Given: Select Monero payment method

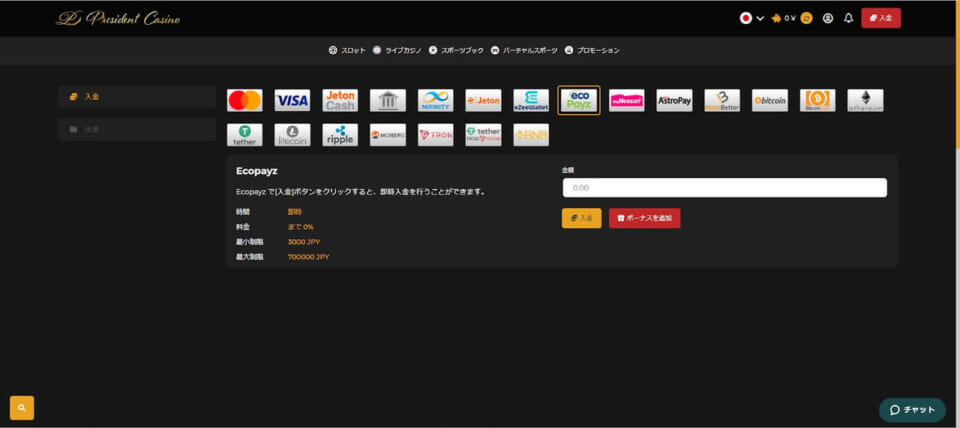Looking at the screenshot, I should tap(388, 135).
